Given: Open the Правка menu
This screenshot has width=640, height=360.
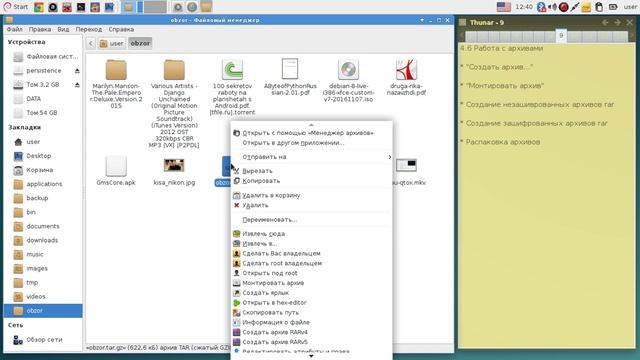Looking at the screenshot, I should (40, 29).
